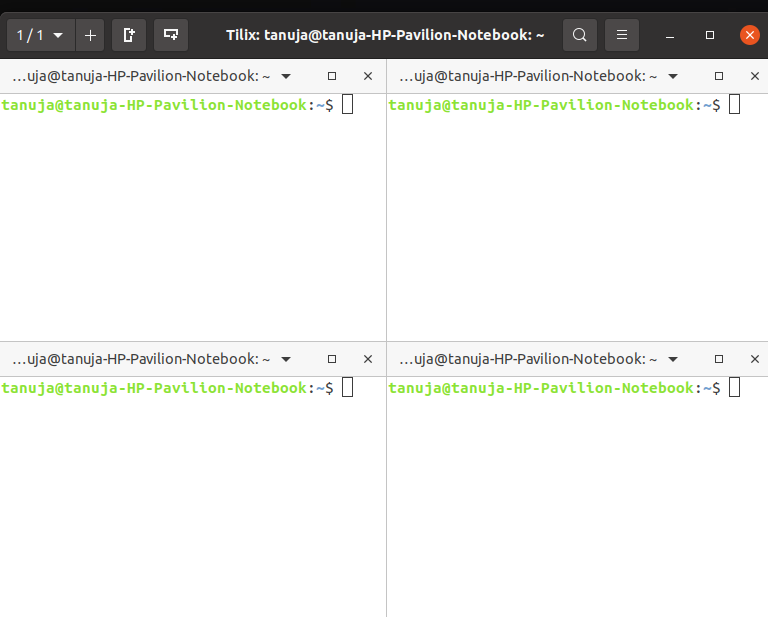768x617 pixels.
Task: Maximize the Tilix window
Action: coord(710,35)
